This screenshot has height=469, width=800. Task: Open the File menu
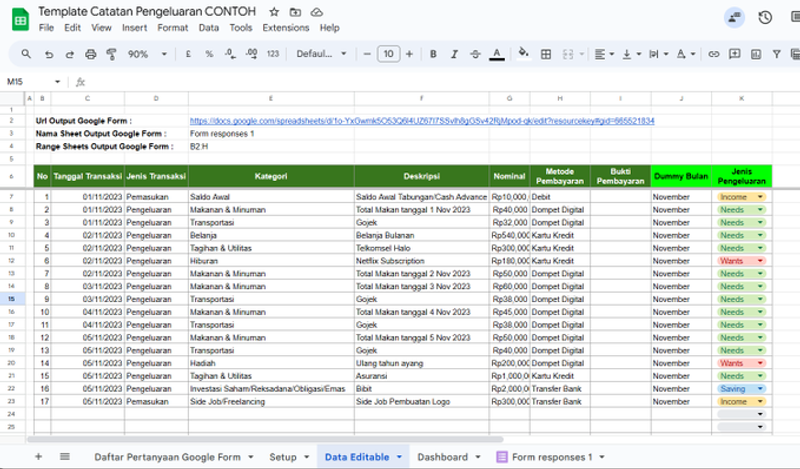point(46,28)
